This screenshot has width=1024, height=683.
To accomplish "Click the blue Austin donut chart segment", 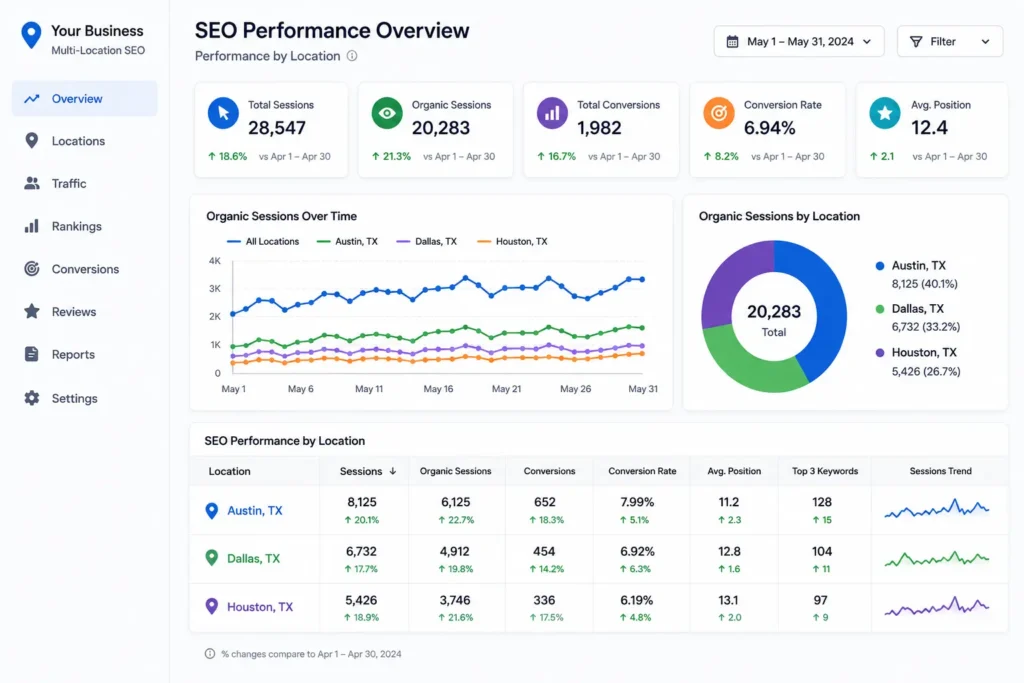I will 831,307.
